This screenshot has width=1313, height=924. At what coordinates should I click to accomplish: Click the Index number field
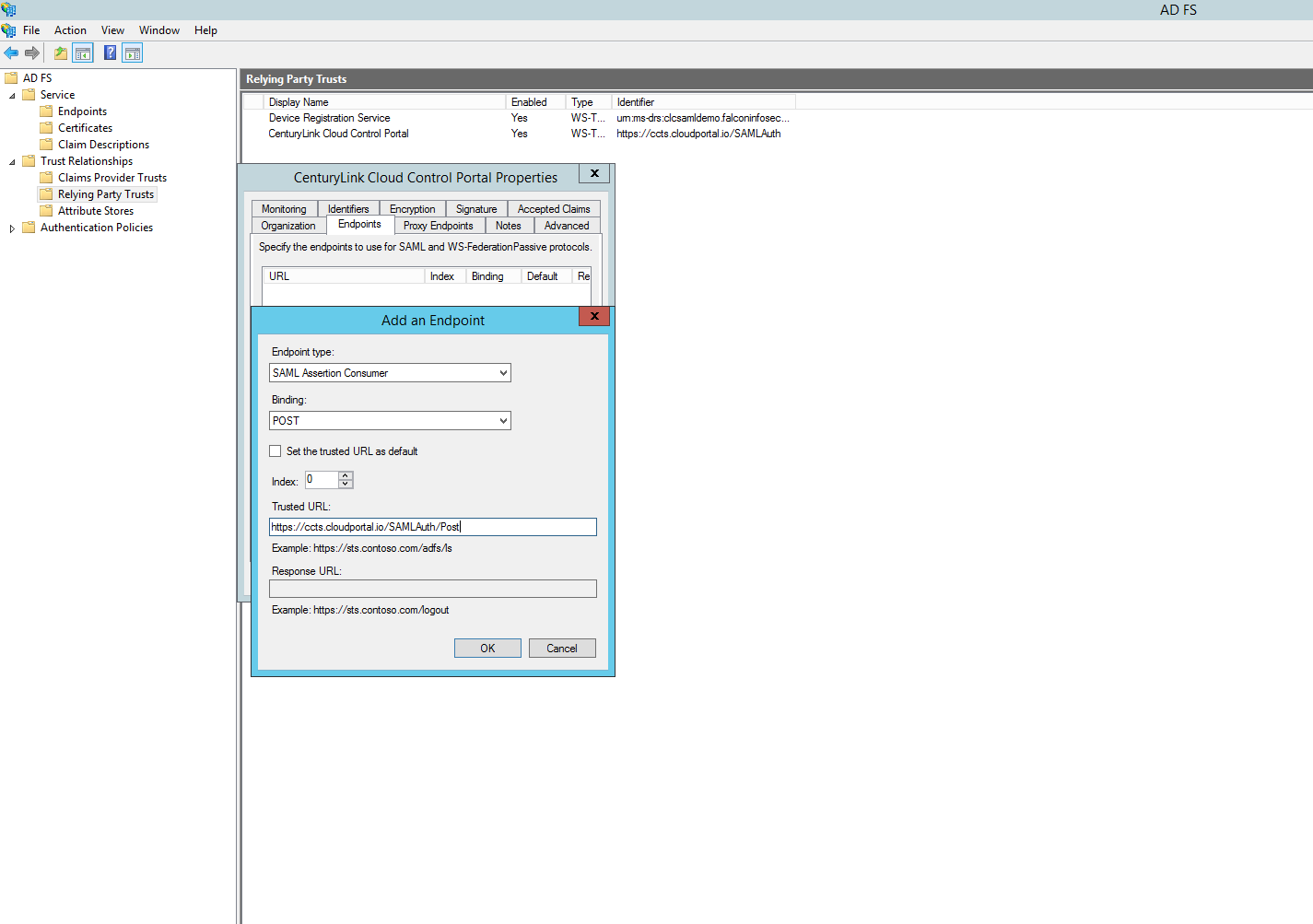click(x=322, y=480)
